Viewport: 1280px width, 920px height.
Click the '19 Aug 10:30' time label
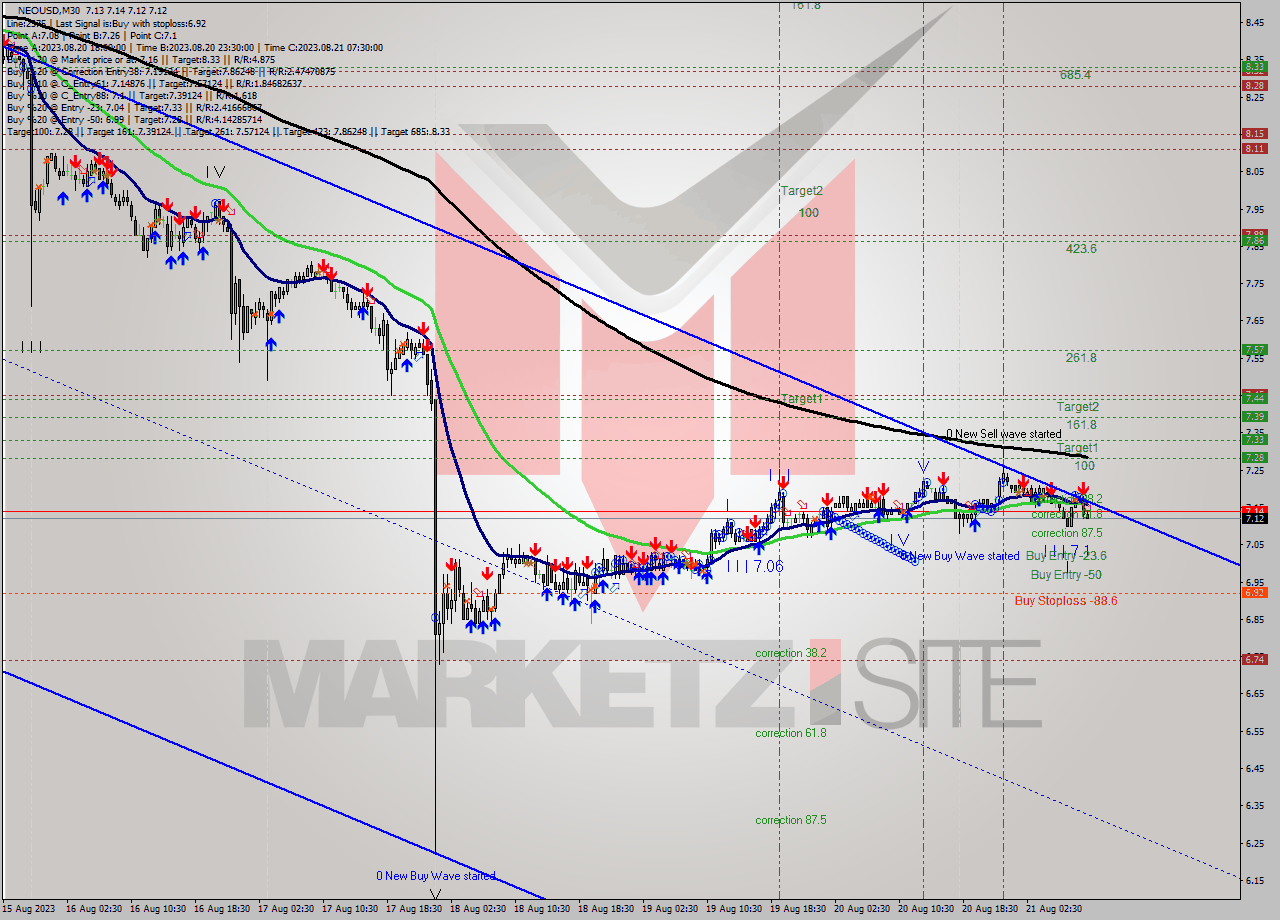(x=735, y=909)
